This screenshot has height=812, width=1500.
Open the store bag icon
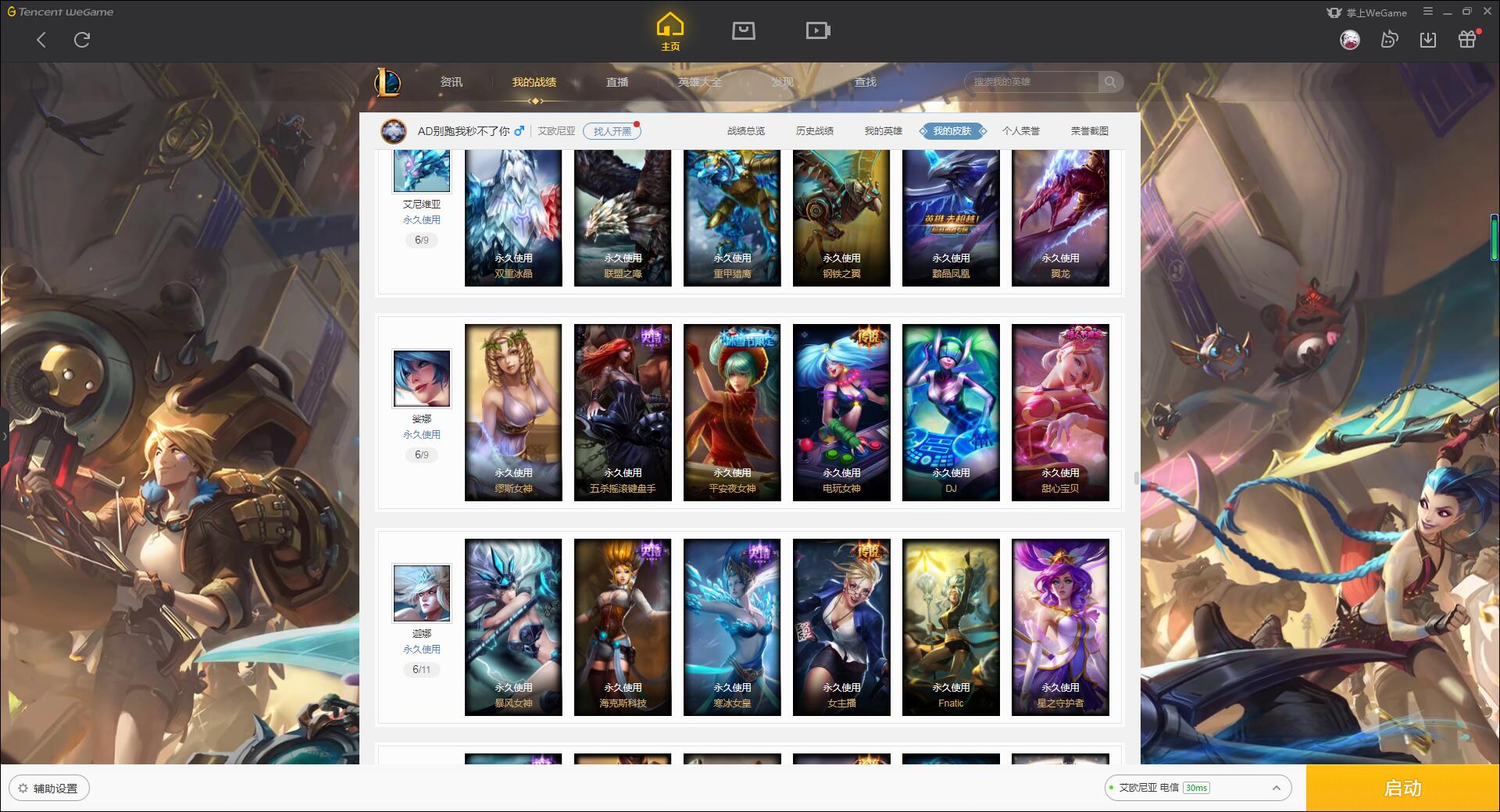tap(744, 30)
